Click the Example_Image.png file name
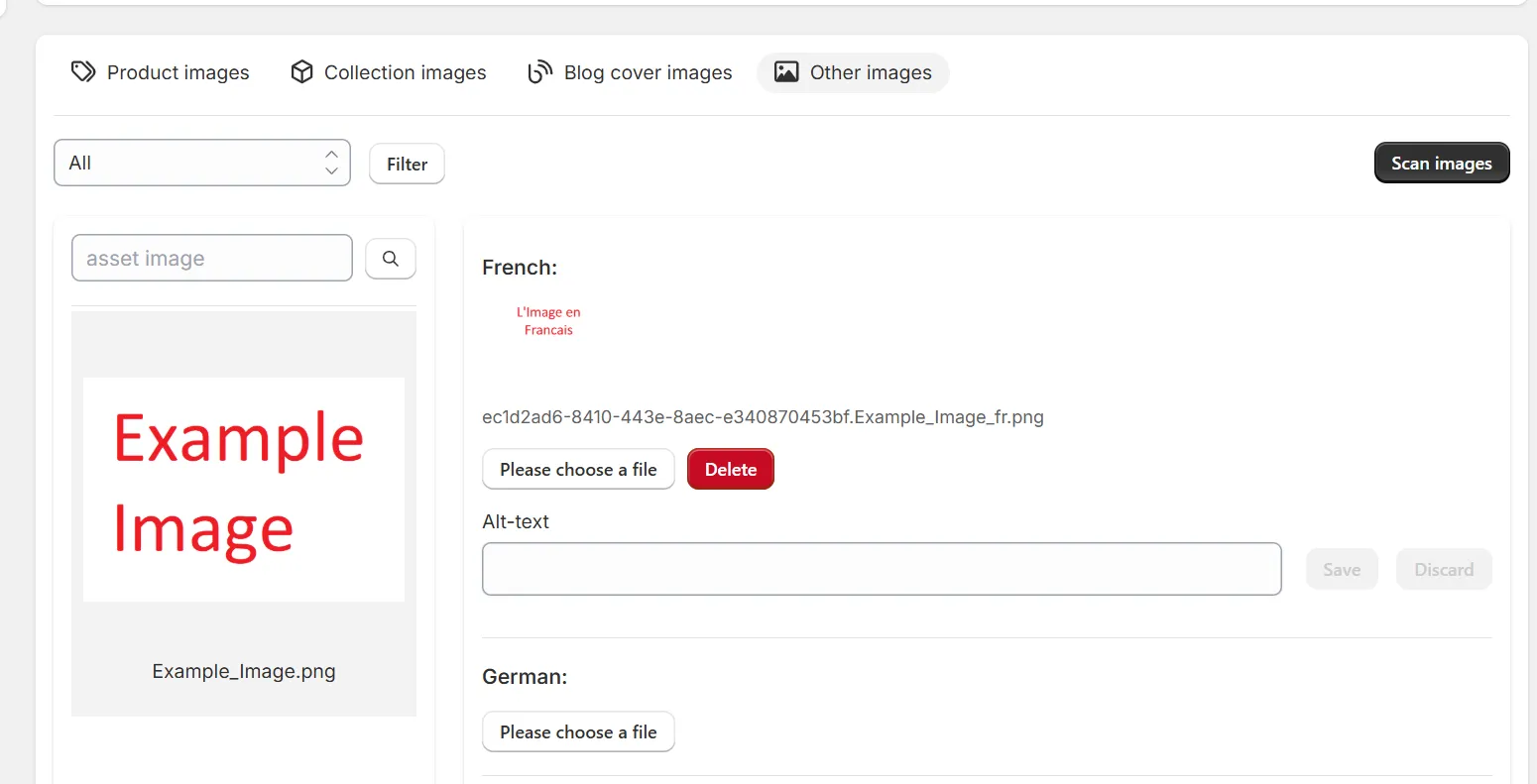 [x=244, y=671]
